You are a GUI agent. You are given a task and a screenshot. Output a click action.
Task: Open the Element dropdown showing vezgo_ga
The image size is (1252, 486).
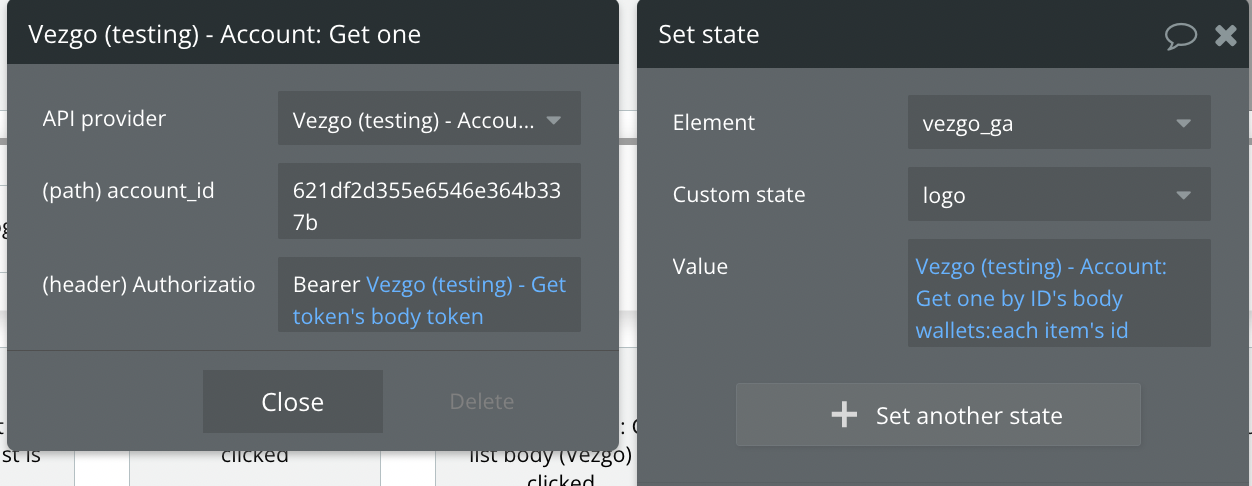point(1058,122)
